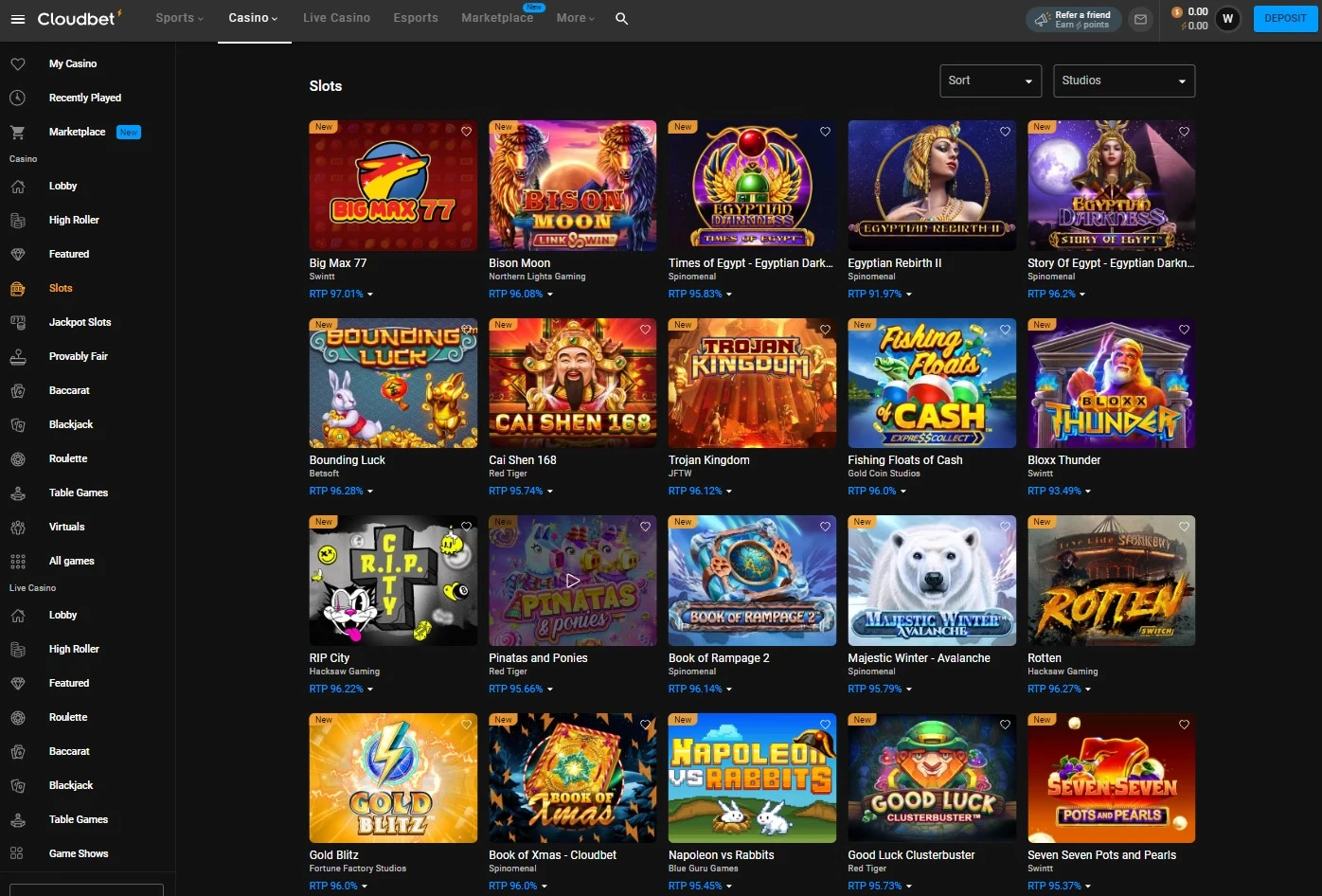Favorite Bloxx Thunder with heart
Viewport: 1322px width, 896px height.
[1184, 330]
